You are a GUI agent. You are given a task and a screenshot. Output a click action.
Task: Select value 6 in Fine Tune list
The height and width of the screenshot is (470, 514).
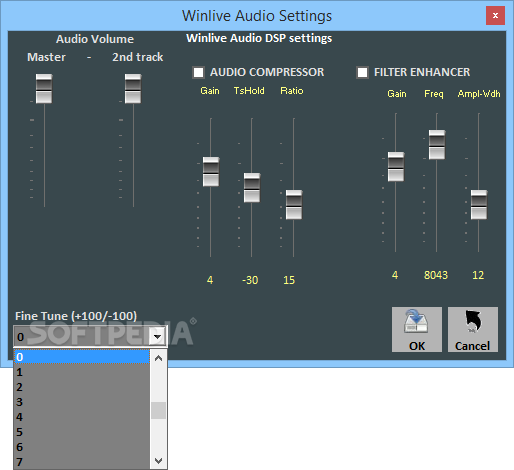(x=81, y=447)
